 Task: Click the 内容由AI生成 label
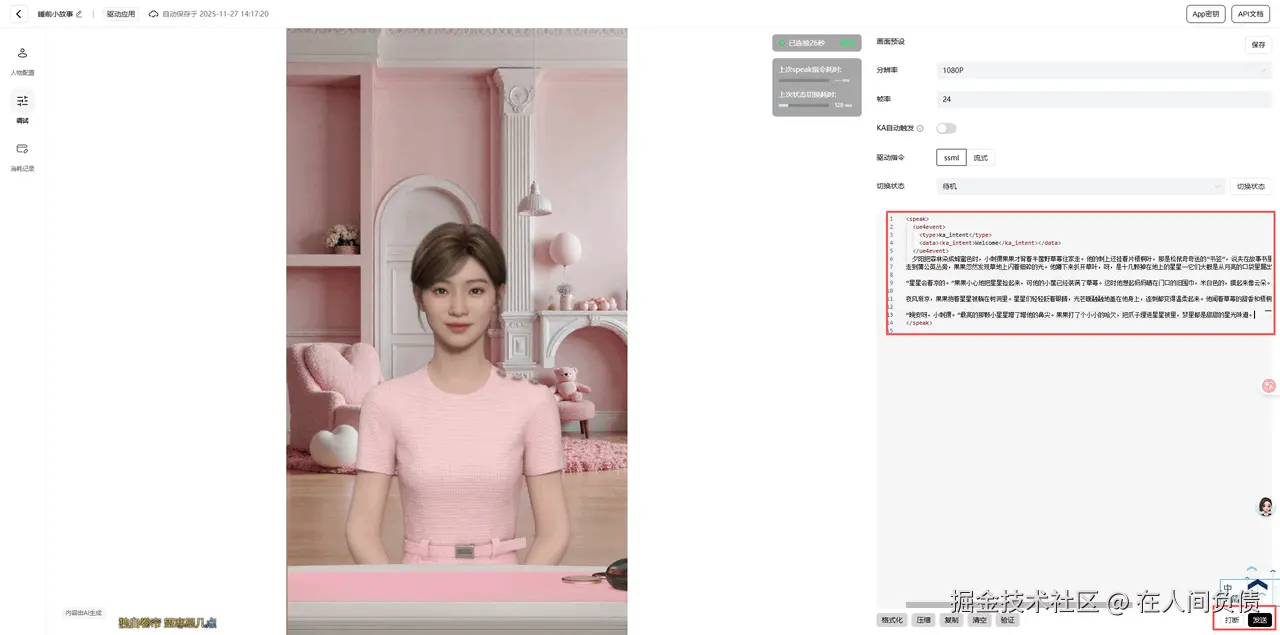point(84,612)
